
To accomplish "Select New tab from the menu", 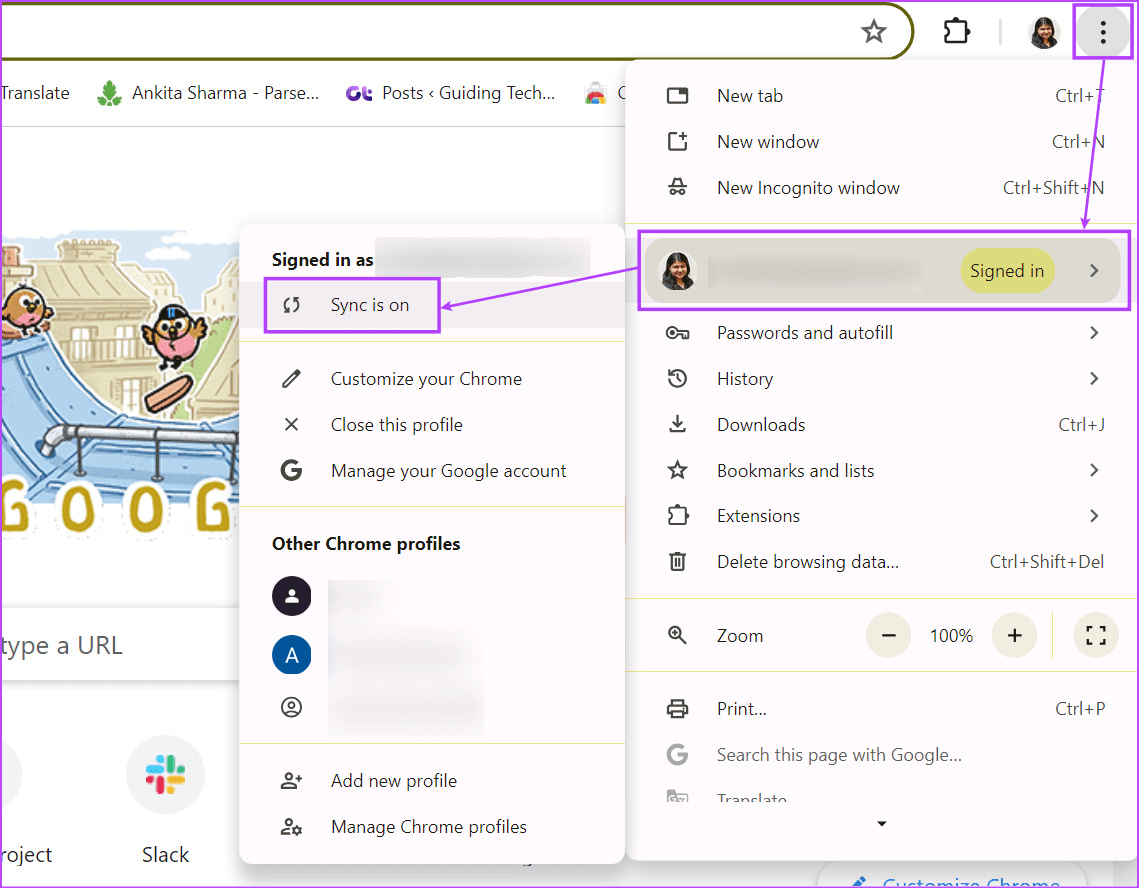I will point(749,95).
